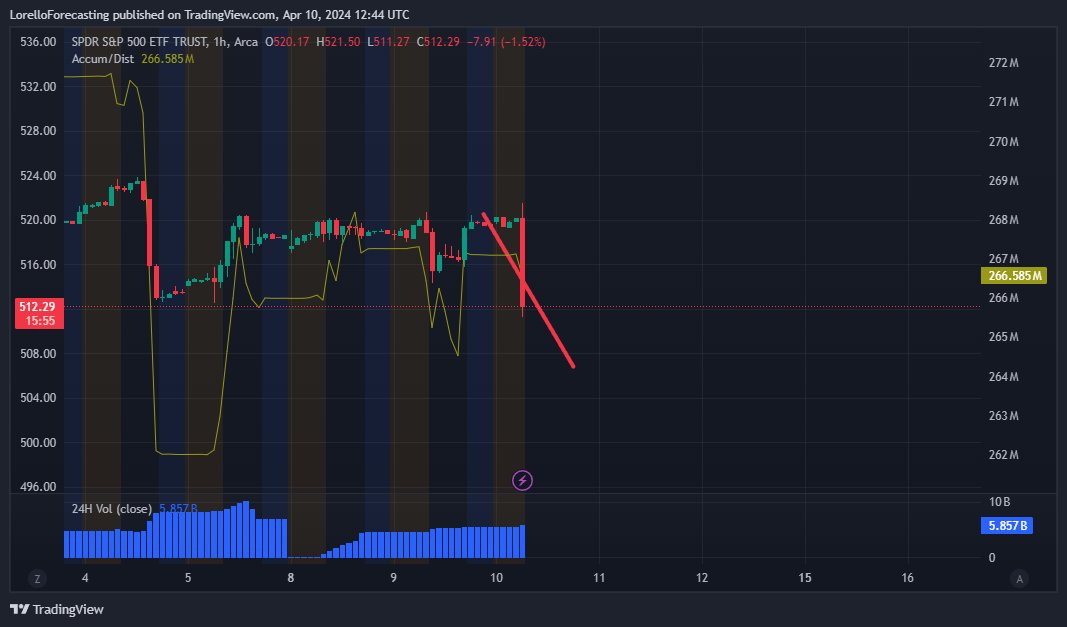
Task: Click the purple lightning event marker icon
Action: (522, 481)
